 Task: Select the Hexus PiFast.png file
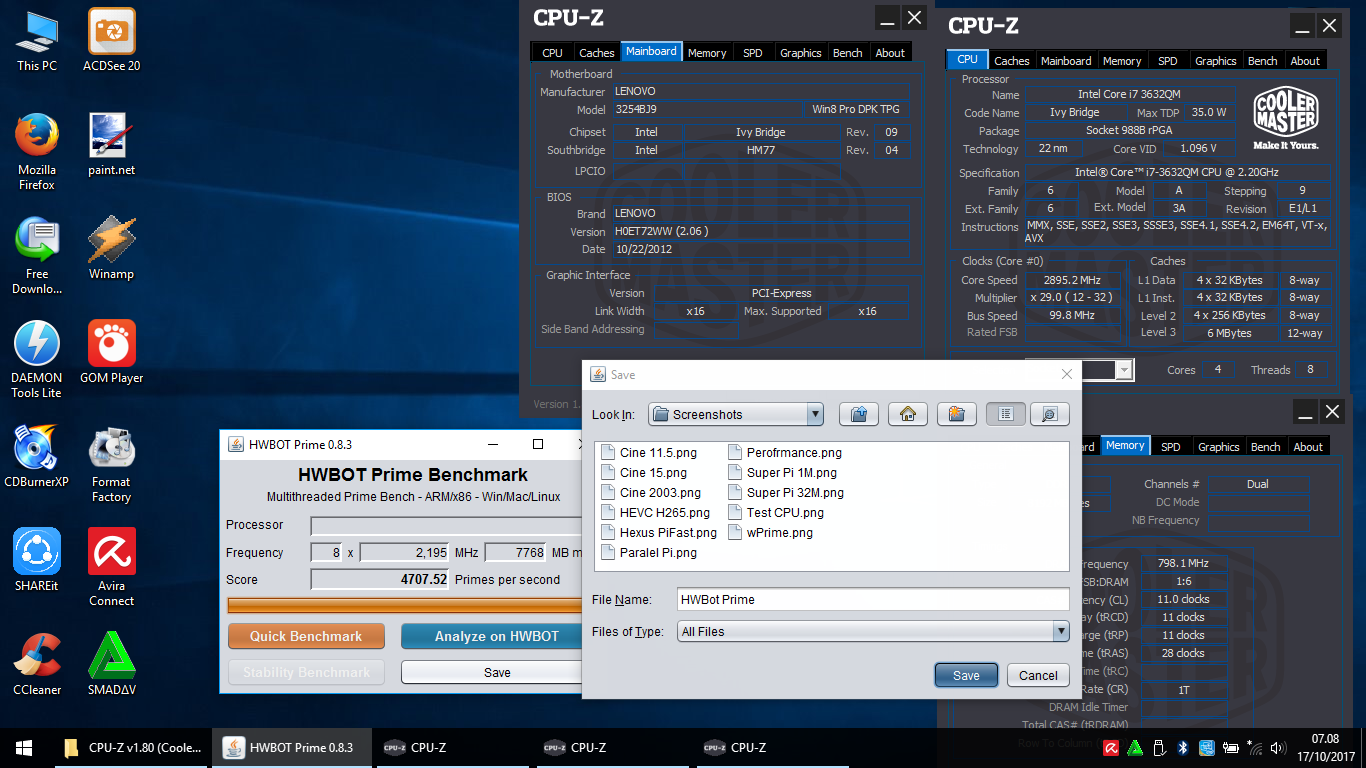click(660, 533)
